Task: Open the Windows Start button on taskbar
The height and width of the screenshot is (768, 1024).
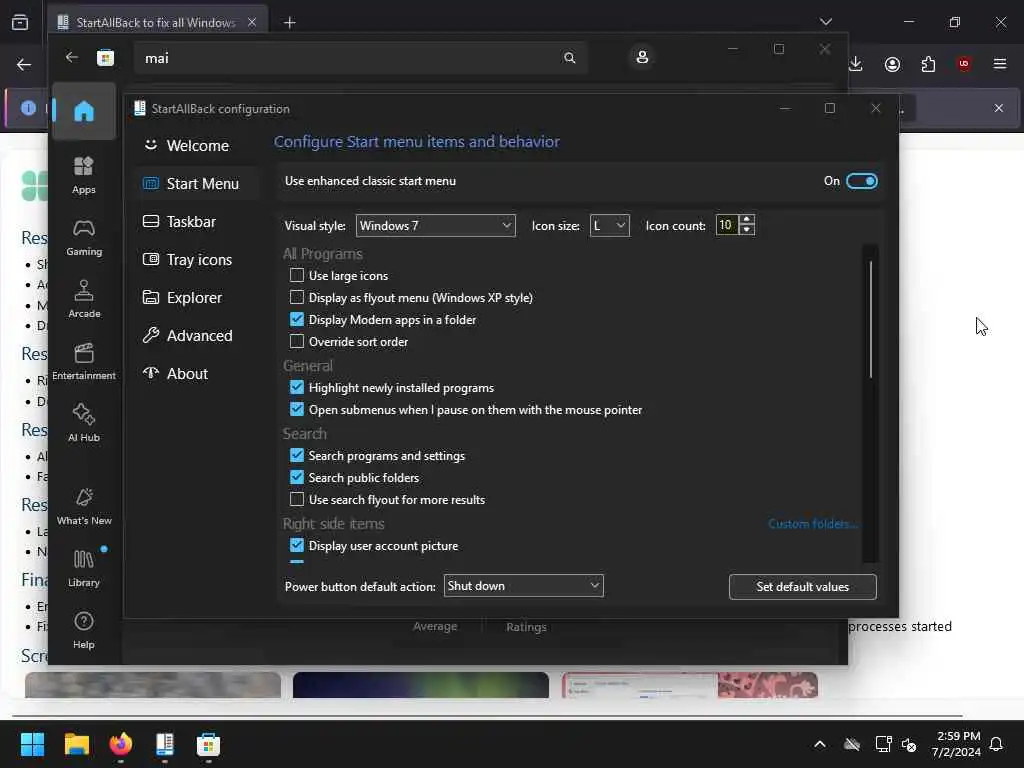Action: coord(32,744)
